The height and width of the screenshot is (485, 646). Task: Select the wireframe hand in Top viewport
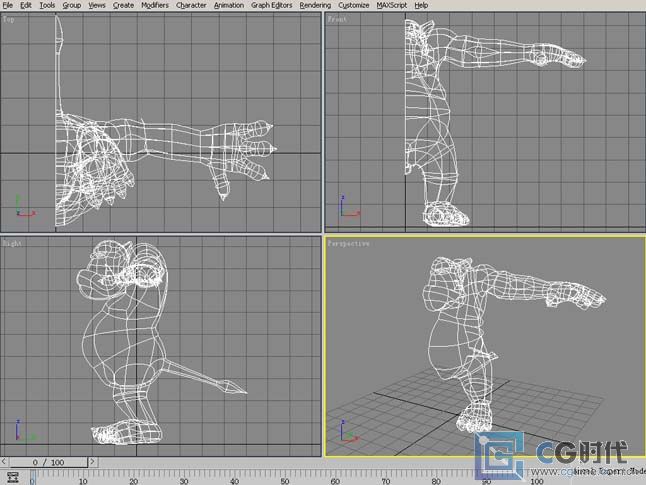(x=241, y=155)
